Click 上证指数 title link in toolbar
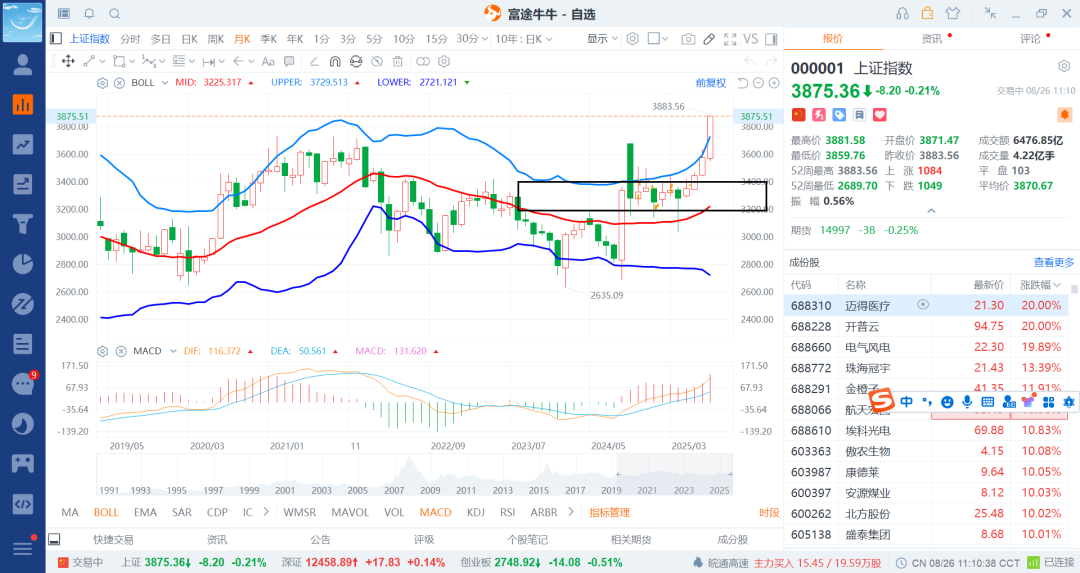Screen dimensions: 1080x573 pos(90,39)
